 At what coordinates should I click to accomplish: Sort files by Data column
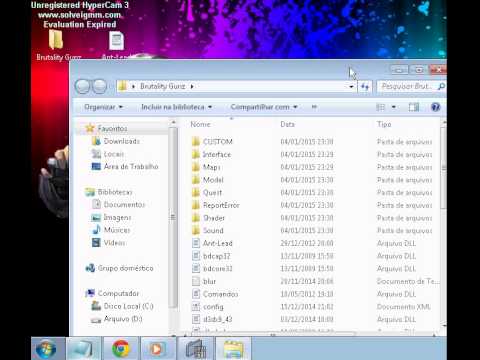(287, 124)
